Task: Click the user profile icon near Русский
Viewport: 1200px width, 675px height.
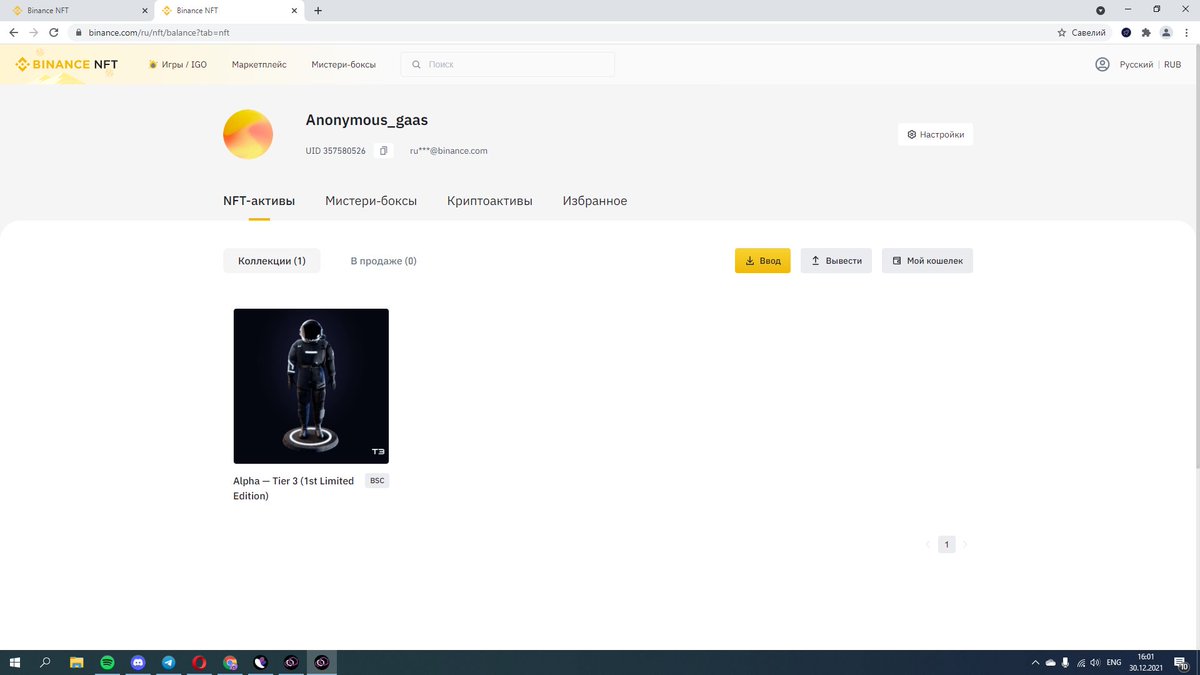Action: coord(1101,63)
